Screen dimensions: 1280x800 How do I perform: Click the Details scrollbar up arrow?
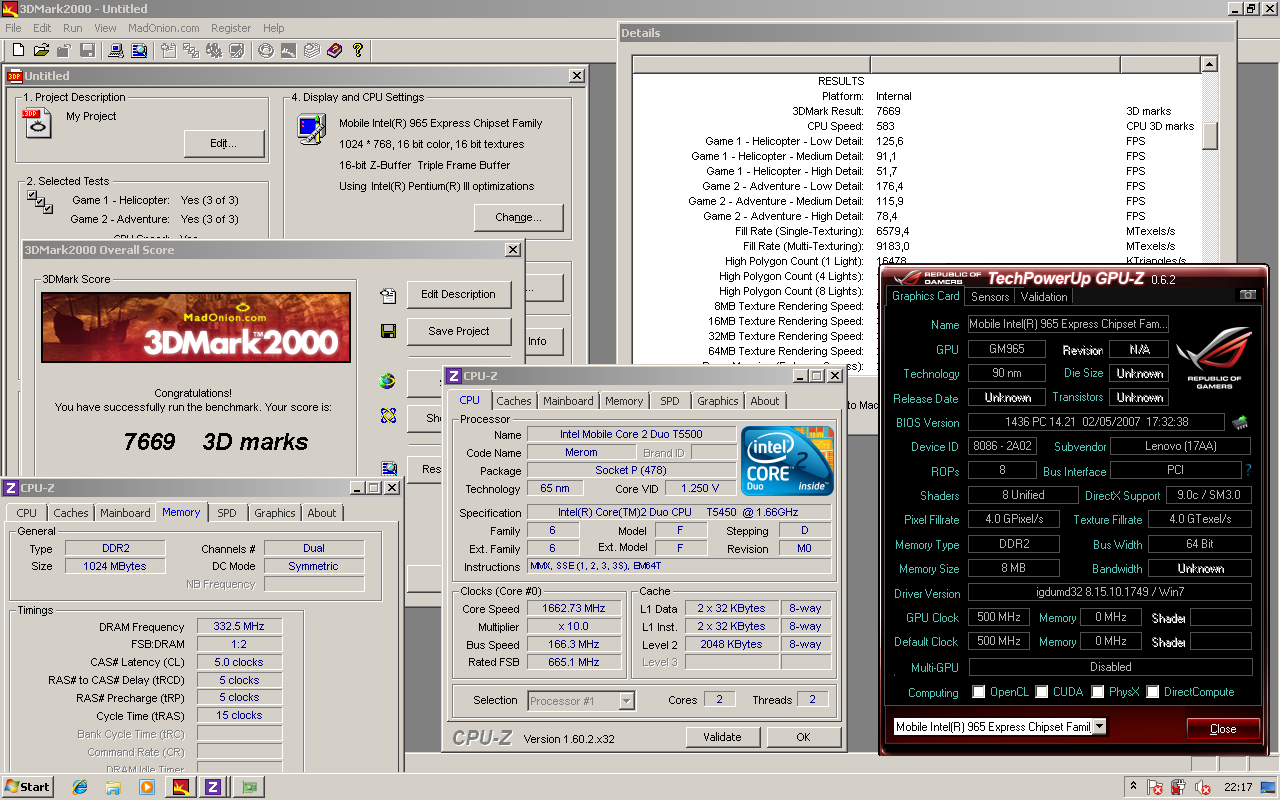[1210, 65]
